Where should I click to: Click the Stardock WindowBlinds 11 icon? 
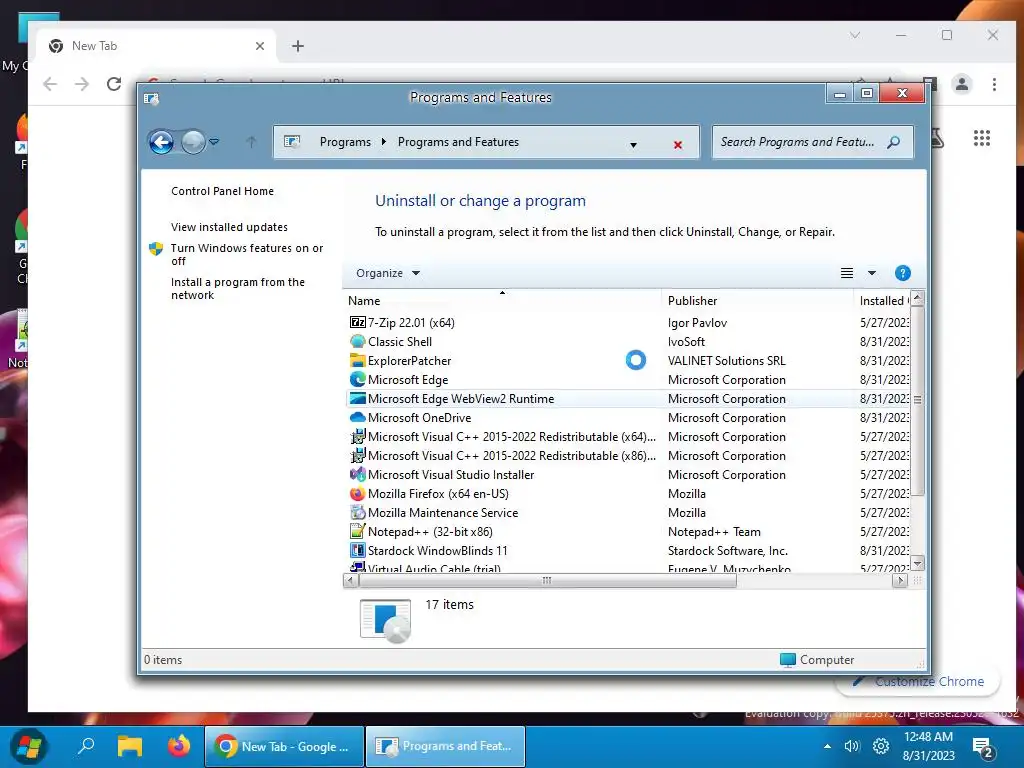coord(357,550)
